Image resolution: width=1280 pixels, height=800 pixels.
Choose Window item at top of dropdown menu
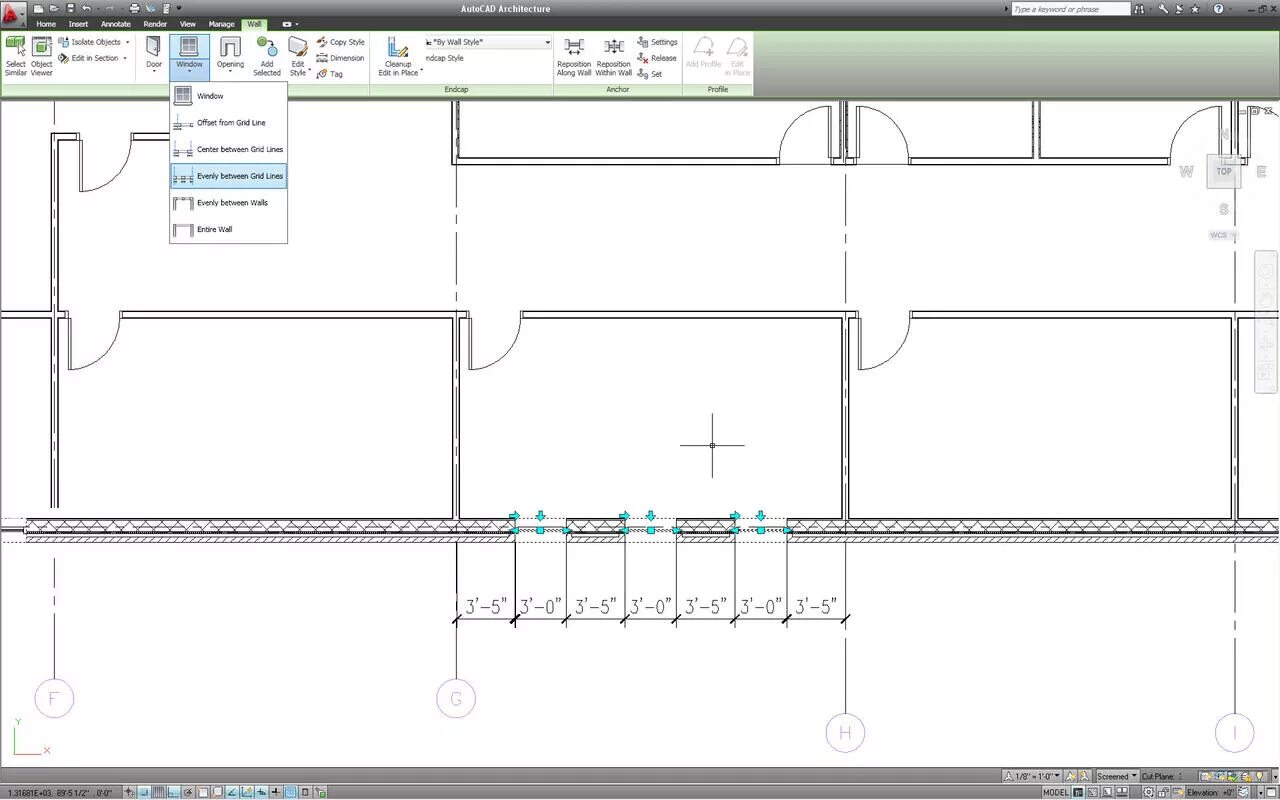[x=229, y=96]
